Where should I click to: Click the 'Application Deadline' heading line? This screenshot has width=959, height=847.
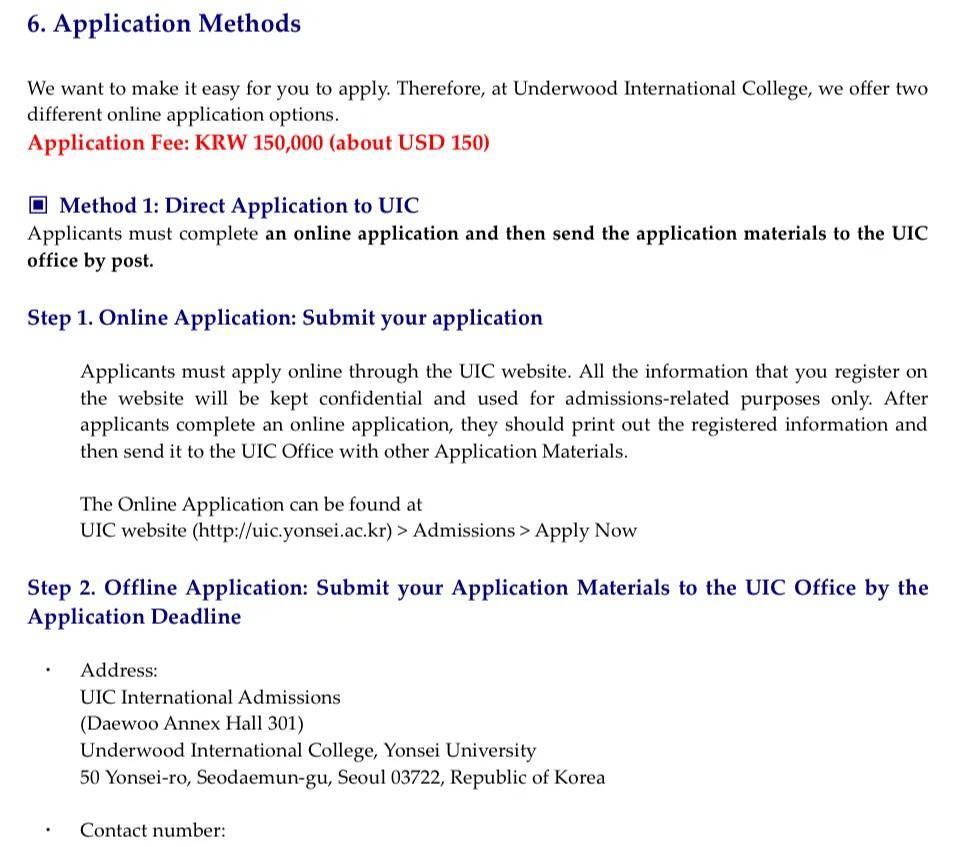(x=134, y=616)
